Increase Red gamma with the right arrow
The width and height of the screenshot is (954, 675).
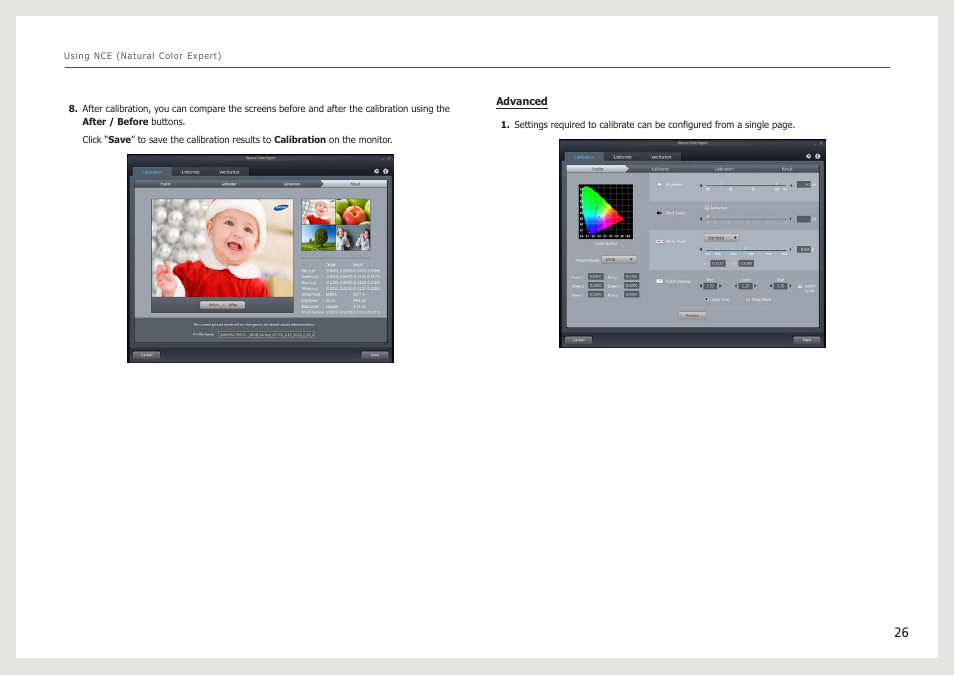(720, 286)
